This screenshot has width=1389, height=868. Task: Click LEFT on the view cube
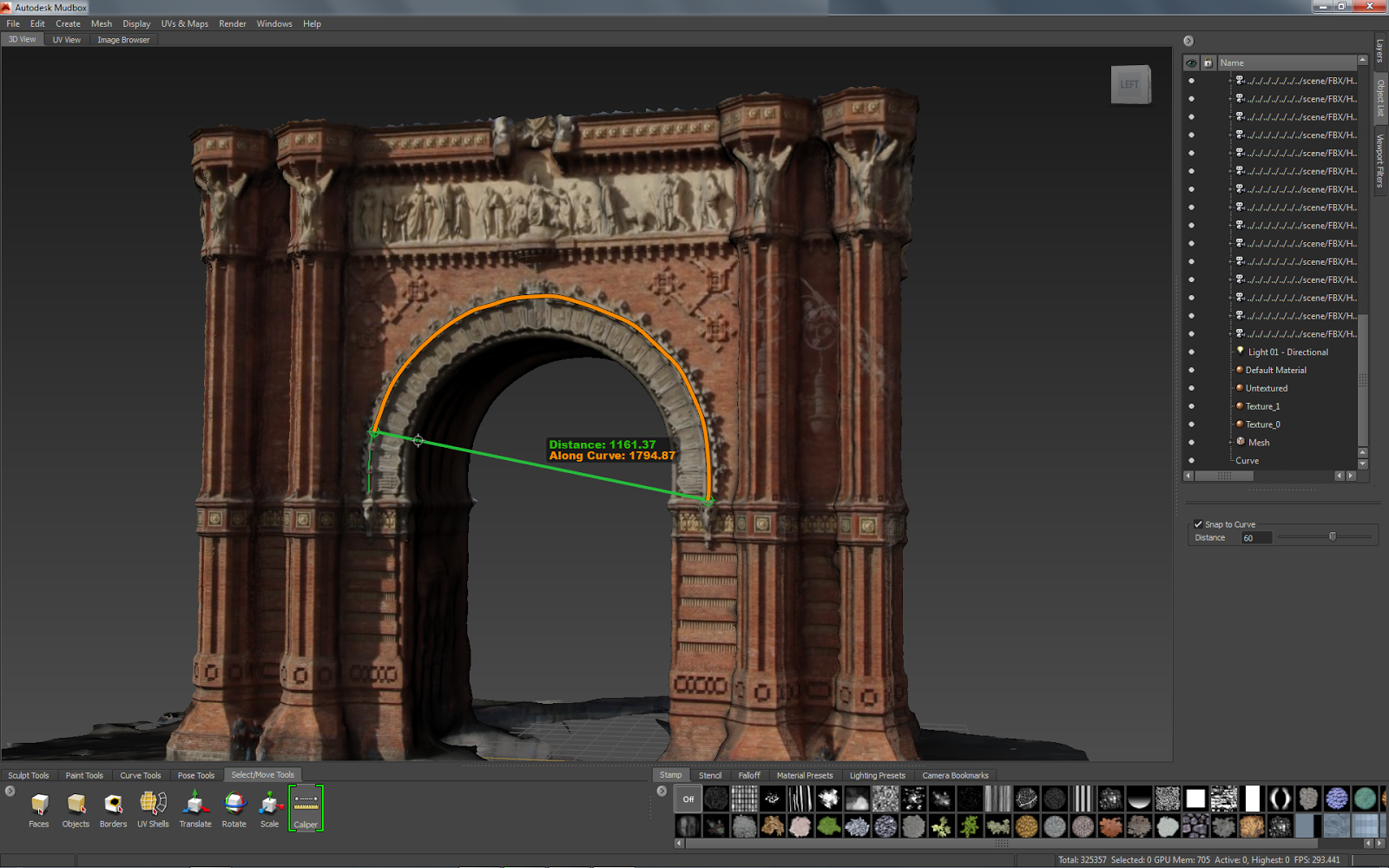pyautogui.click(x=1130, y=84)
